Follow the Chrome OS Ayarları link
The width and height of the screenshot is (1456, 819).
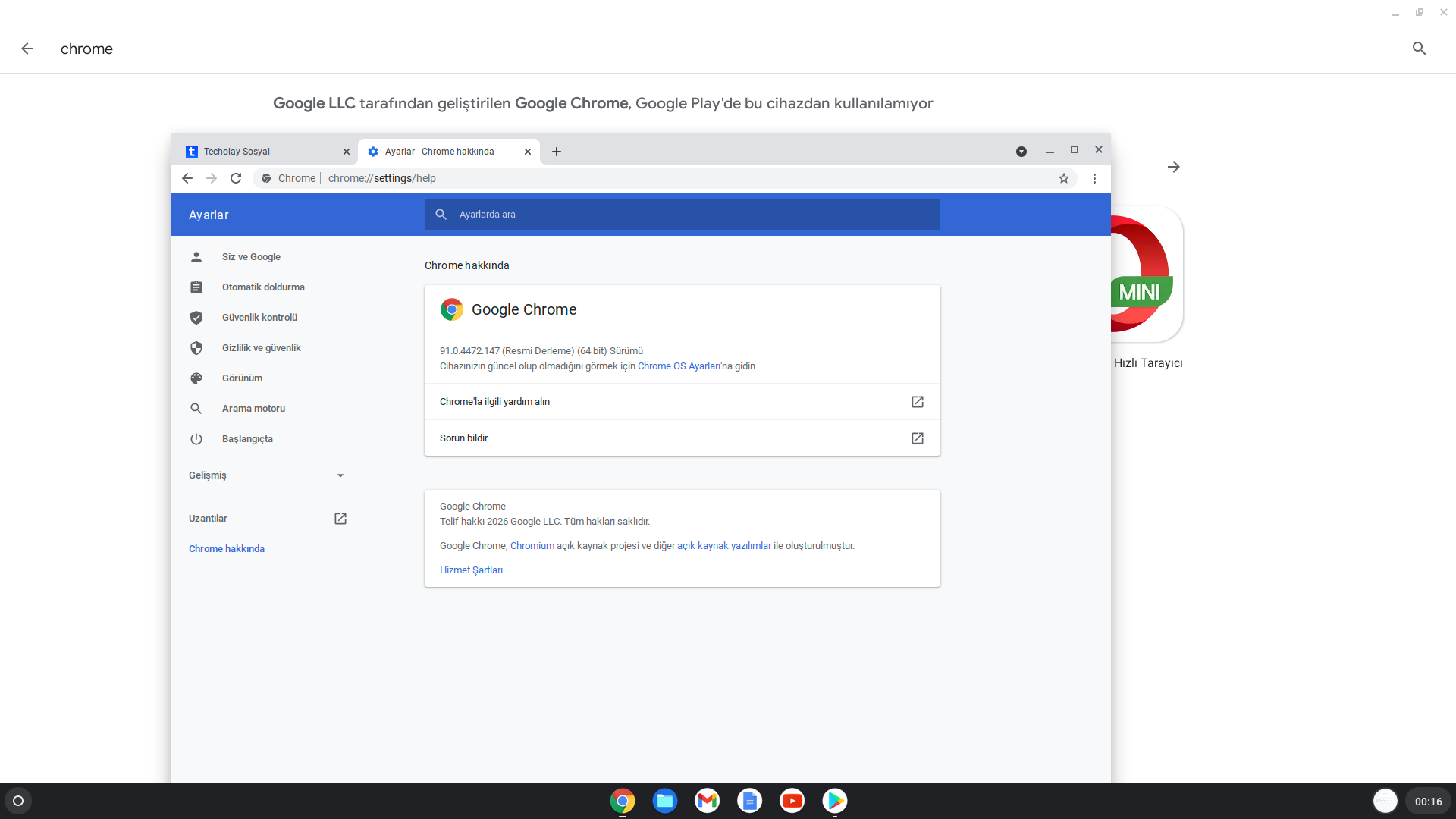point(679,366)
